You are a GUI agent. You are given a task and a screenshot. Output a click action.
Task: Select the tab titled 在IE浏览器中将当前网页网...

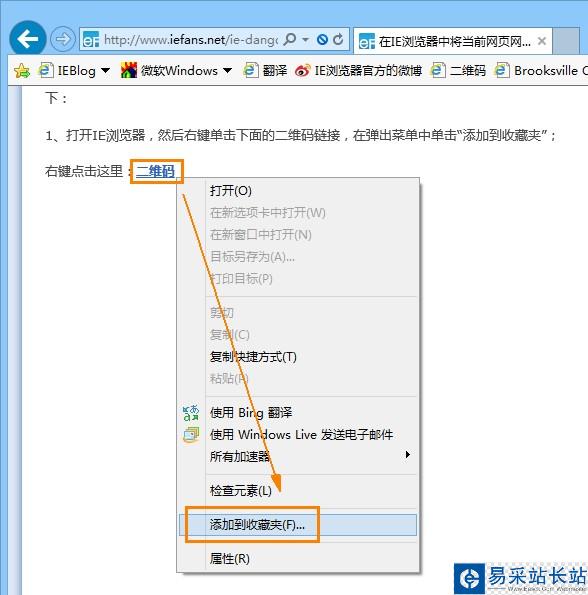[453, 41]
